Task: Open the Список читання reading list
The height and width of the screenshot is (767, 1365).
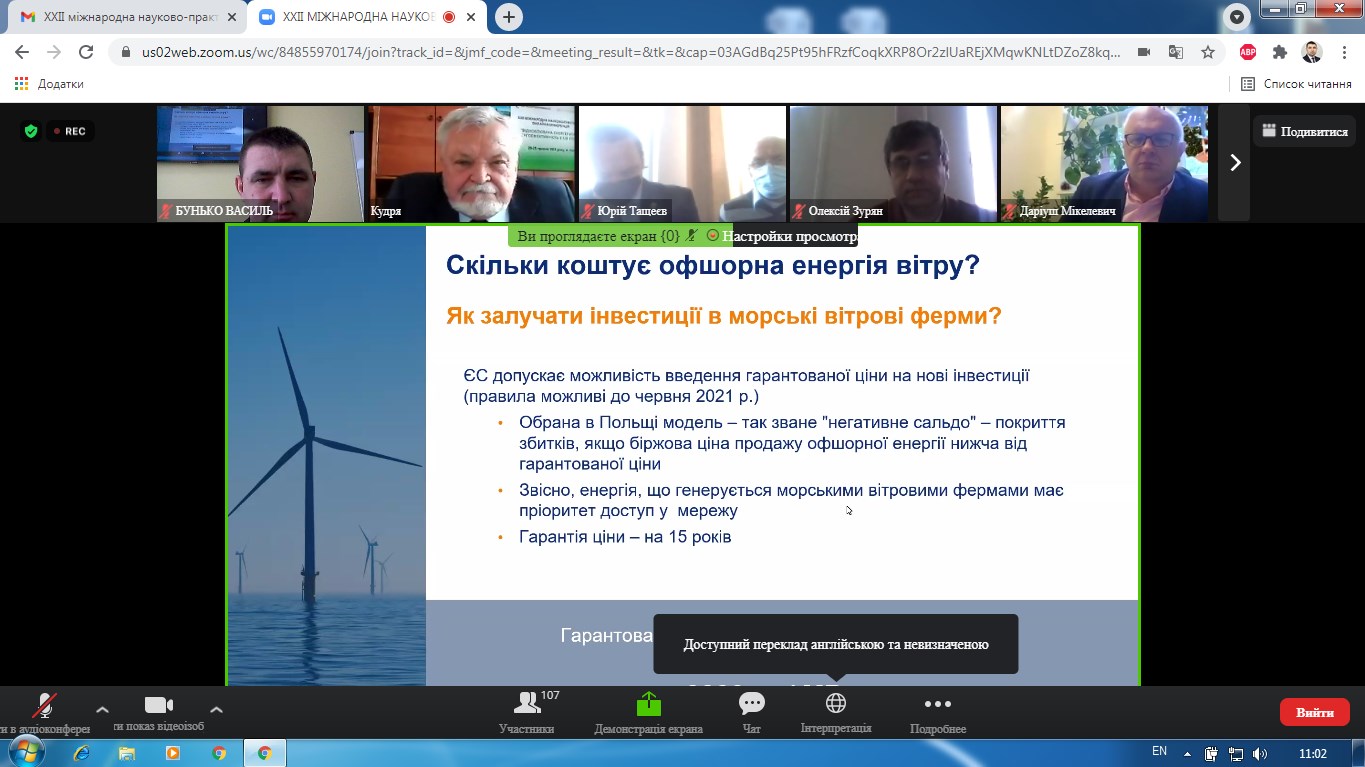Action: [x=1296, y=84]
